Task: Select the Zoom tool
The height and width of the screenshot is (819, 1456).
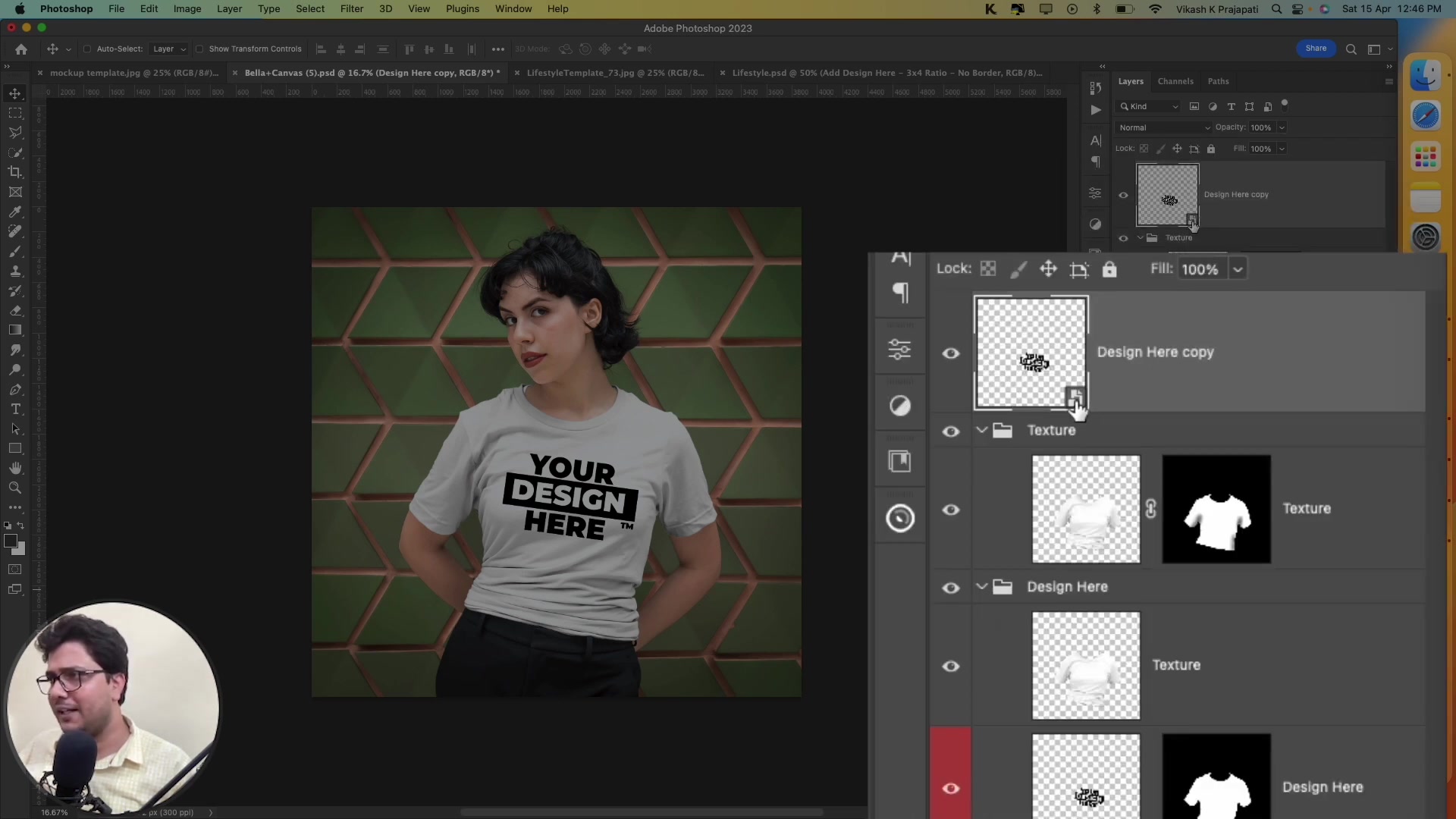Action: point(15,488)
